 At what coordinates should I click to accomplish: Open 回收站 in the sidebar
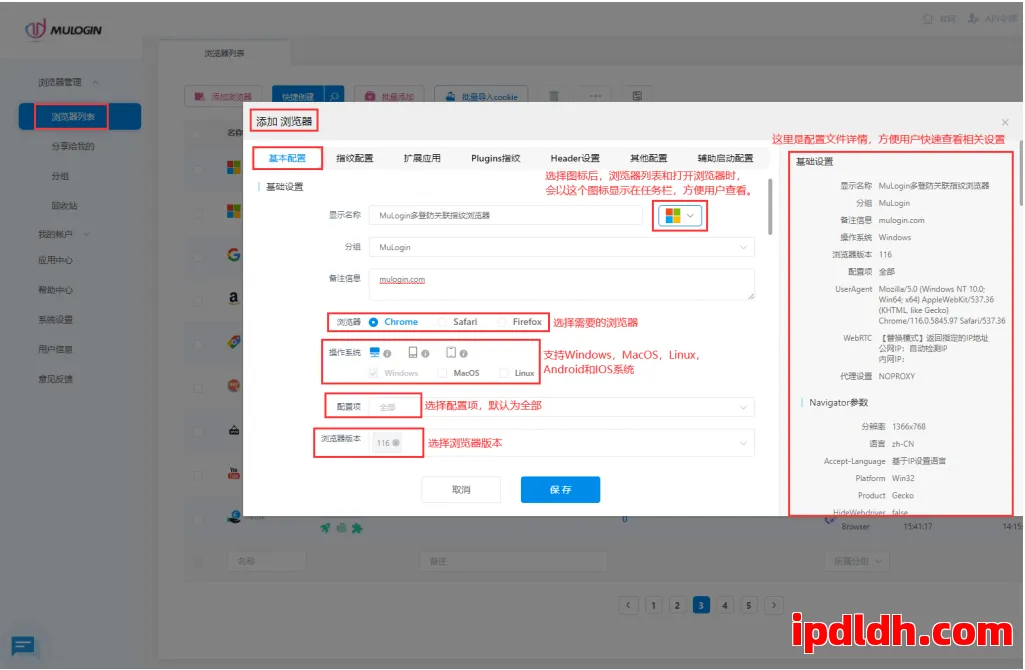[x=64, y=206]
